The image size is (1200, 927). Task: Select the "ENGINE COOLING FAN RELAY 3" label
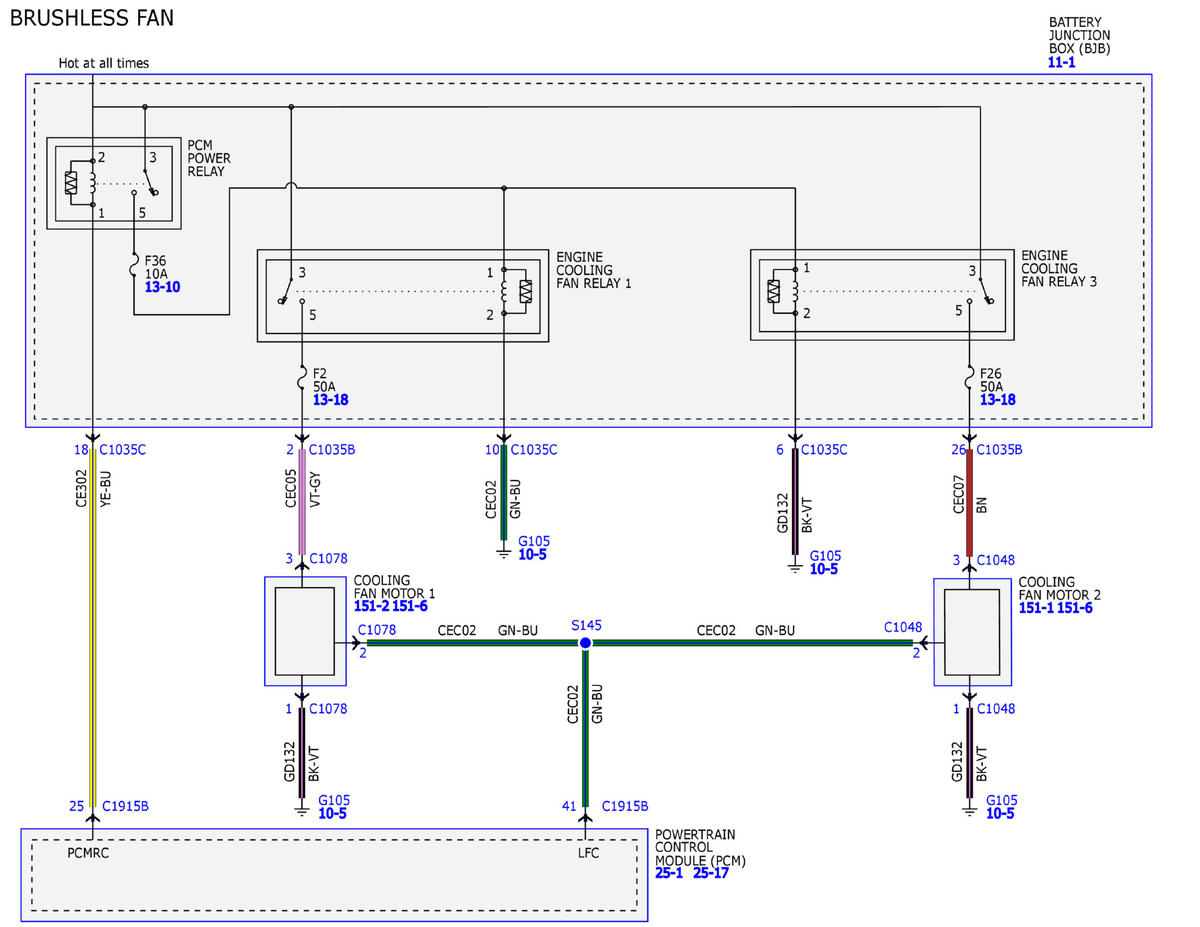coord(1059,269)
